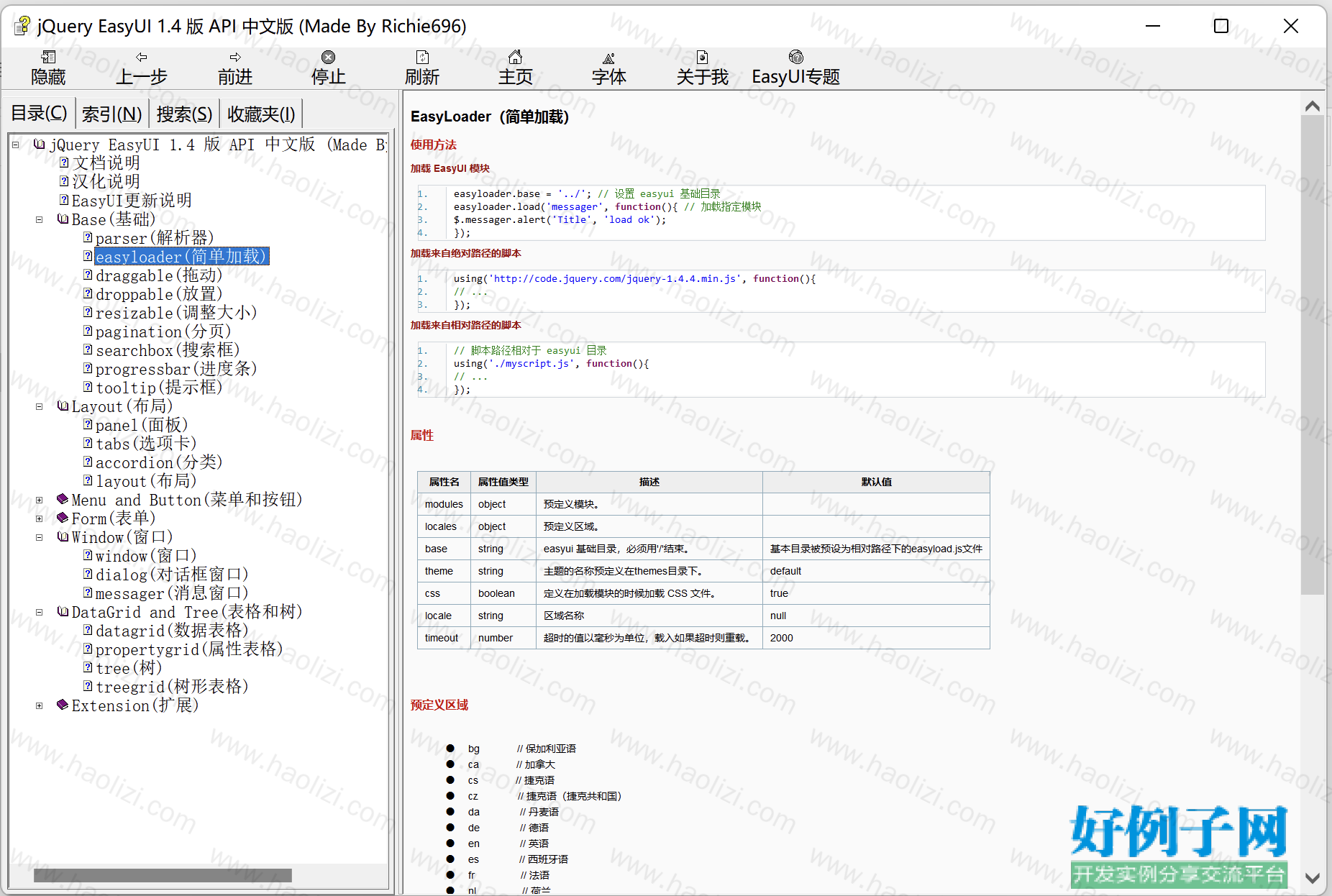This screenshot has height=896, width=1332.
Task: Click the page icon beside draggable(拖动)
Action: [x=88, y=275]
